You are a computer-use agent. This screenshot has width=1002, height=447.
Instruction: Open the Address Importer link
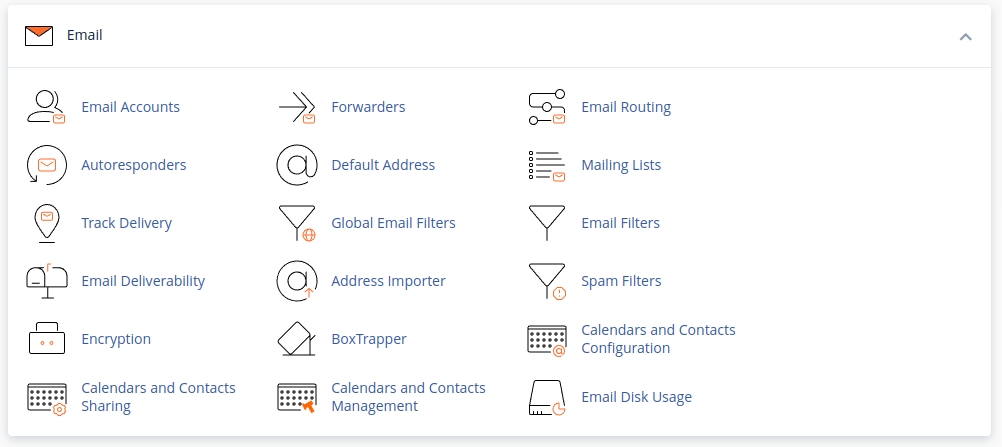pos(388,281)
